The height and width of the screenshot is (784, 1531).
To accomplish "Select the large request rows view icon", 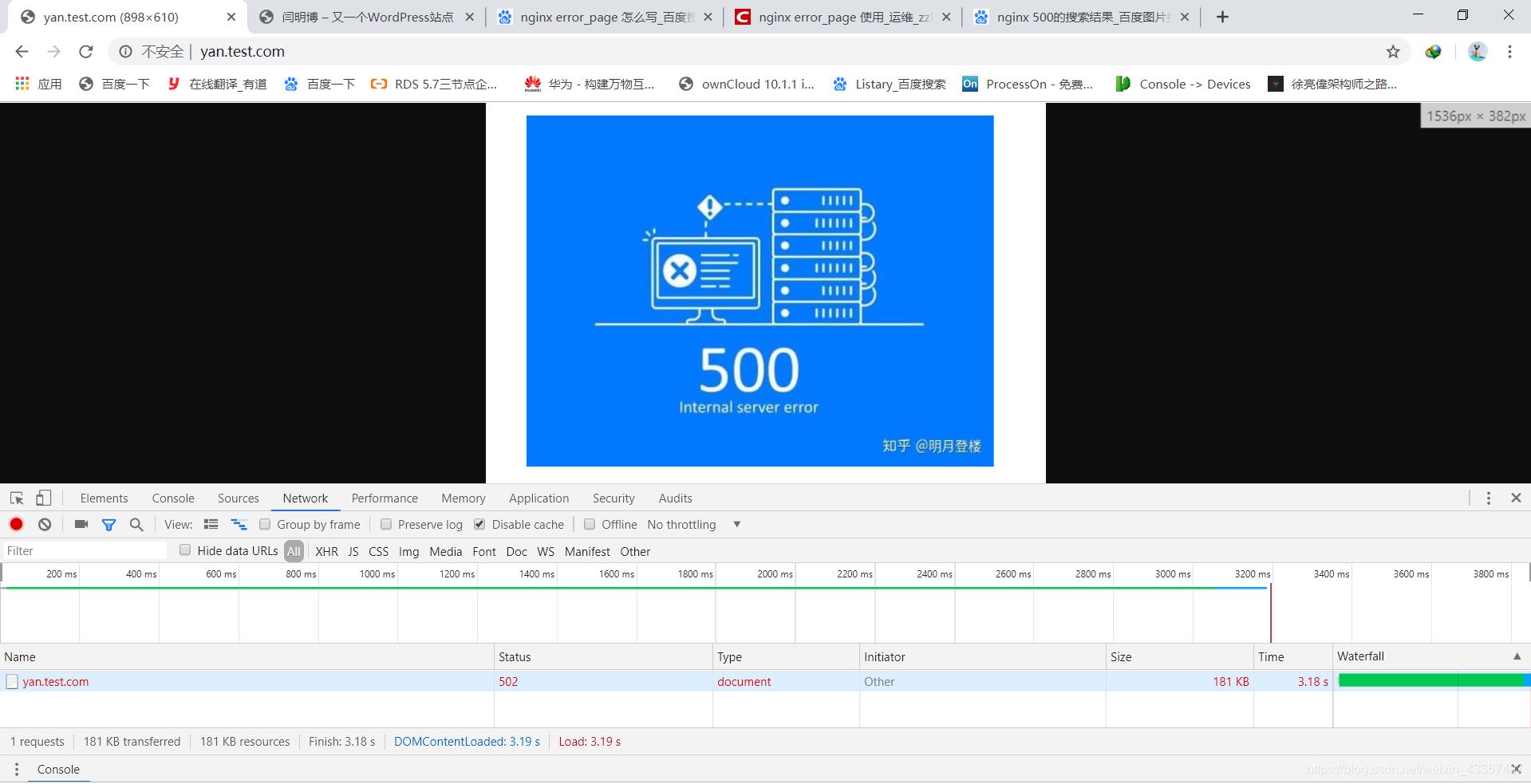I will (x=211, y=524).
